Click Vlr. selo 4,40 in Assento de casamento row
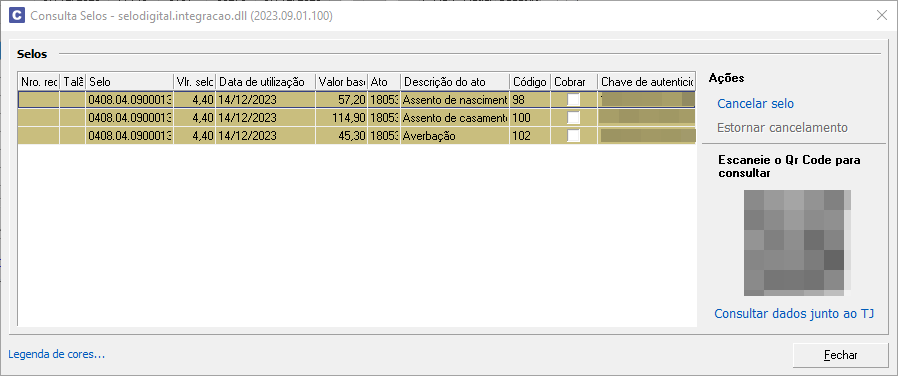The image size is (898, 376). (x=195, y=118)
